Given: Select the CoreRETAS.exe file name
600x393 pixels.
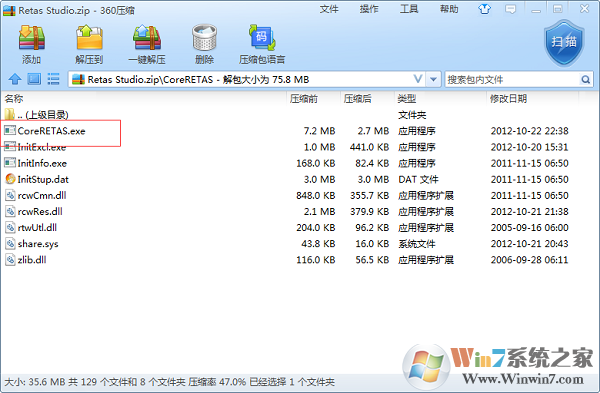Looking at the screenshot, I should [x=51, y=131].
